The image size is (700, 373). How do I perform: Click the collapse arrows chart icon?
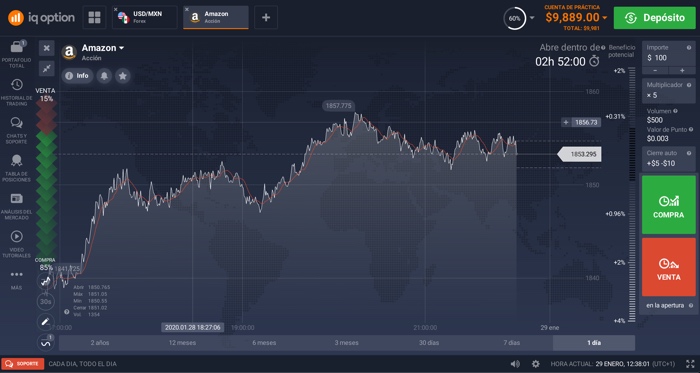[46, 68]
